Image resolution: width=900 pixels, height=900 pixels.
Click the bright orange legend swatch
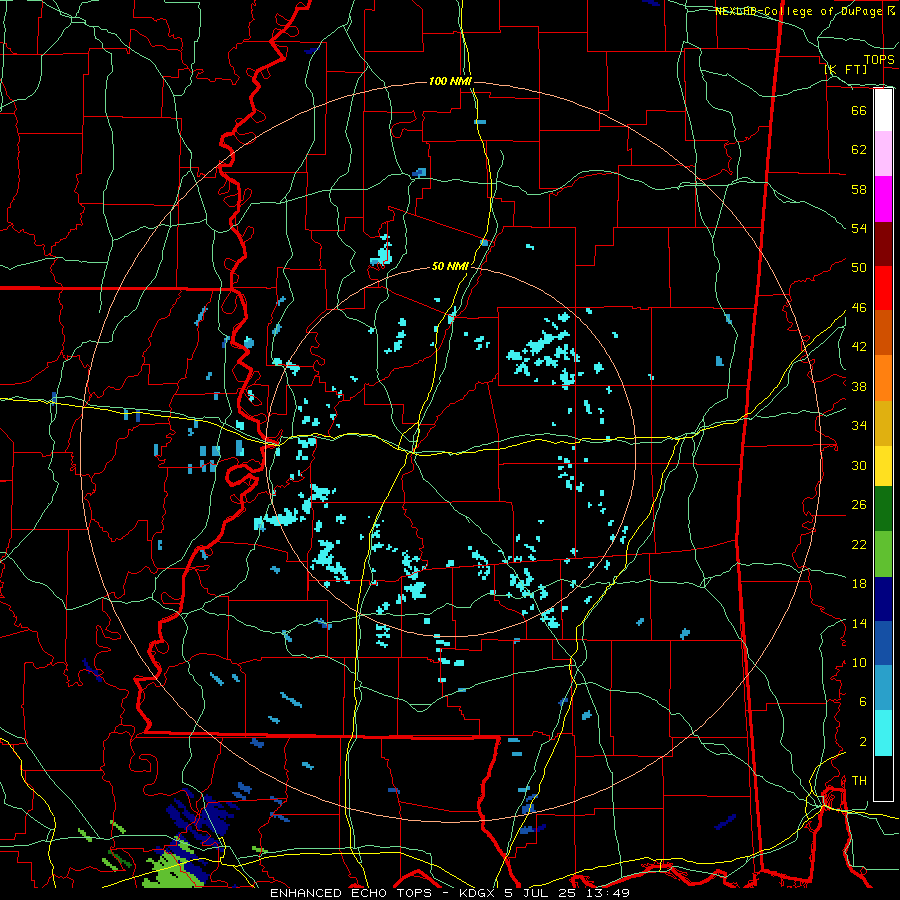(883, 378)
